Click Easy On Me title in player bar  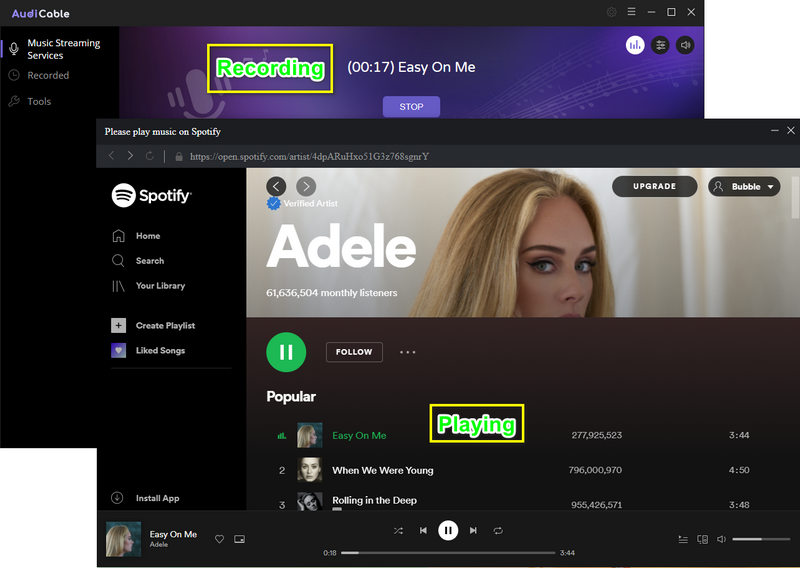tap(173, 534)
